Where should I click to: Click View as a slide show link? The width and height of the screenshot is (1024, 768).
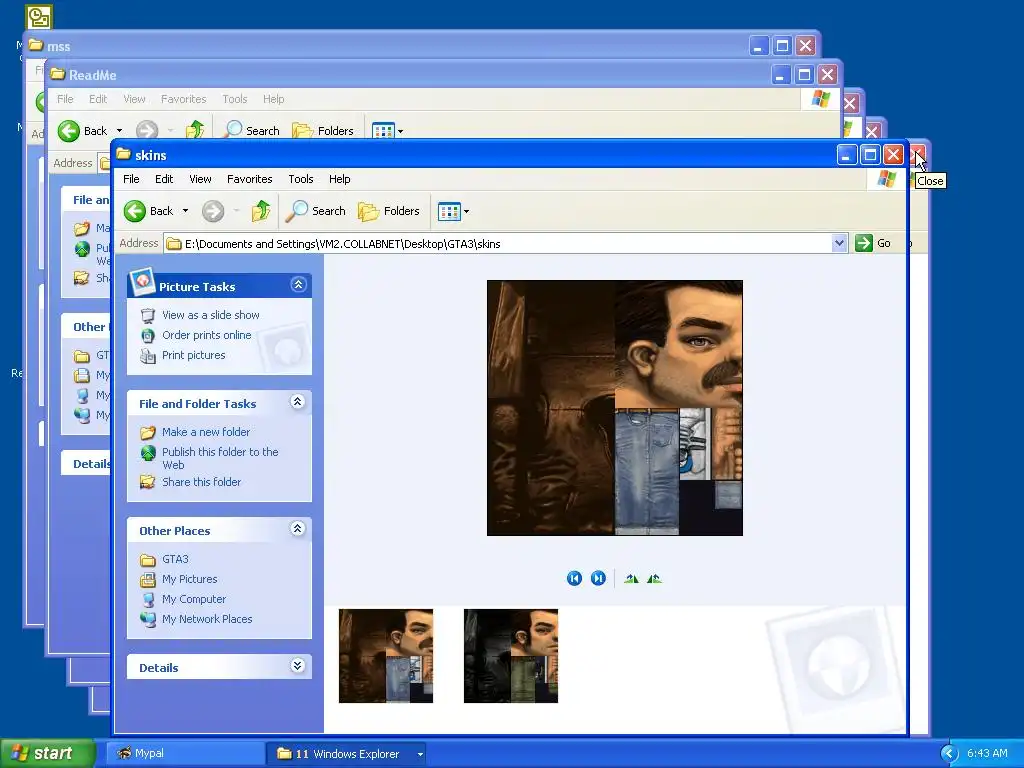[x=211, y=315]
